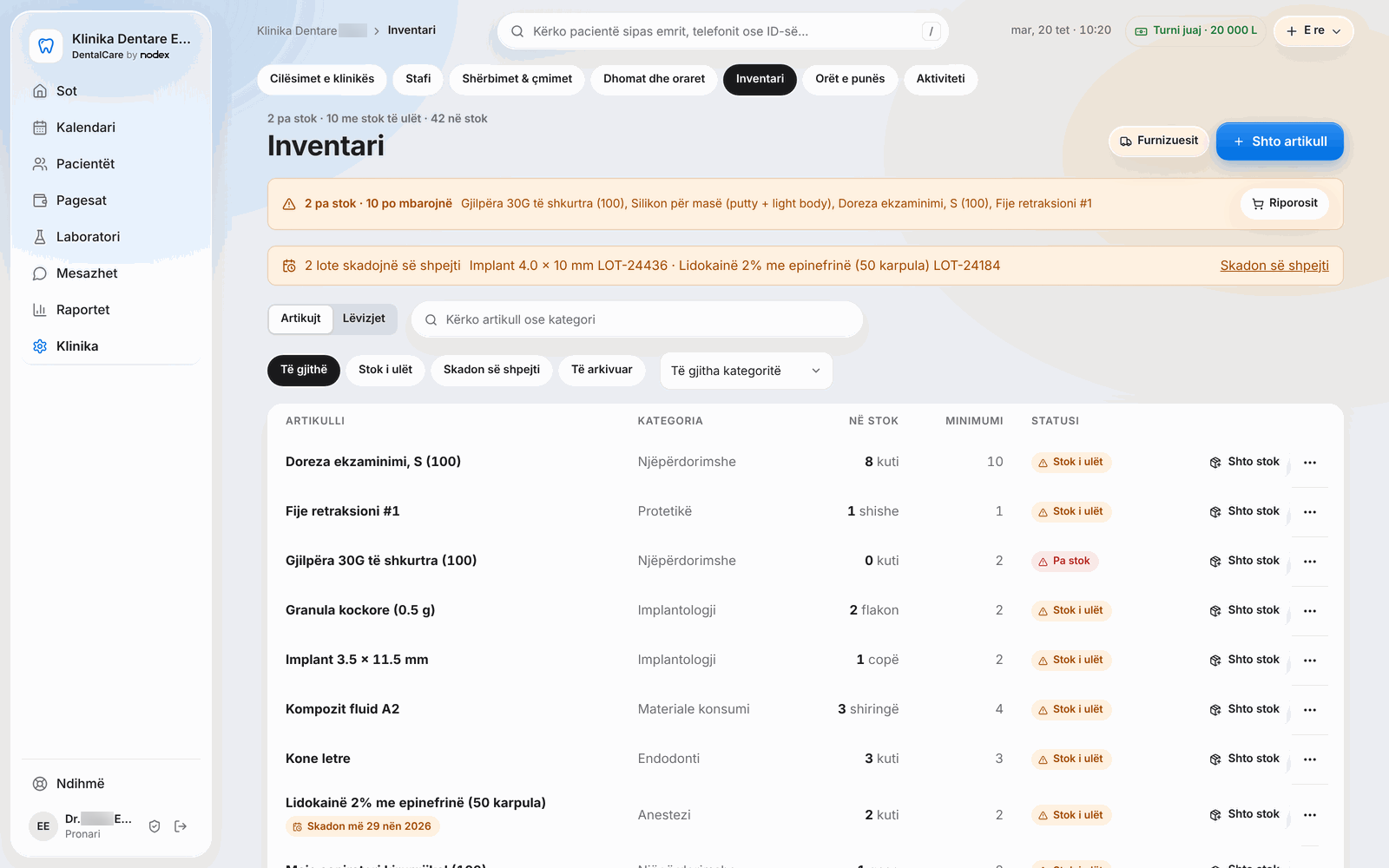Open Dhomat dhe oraret tab
This screenshot has height=868, width=1389.
655,79
